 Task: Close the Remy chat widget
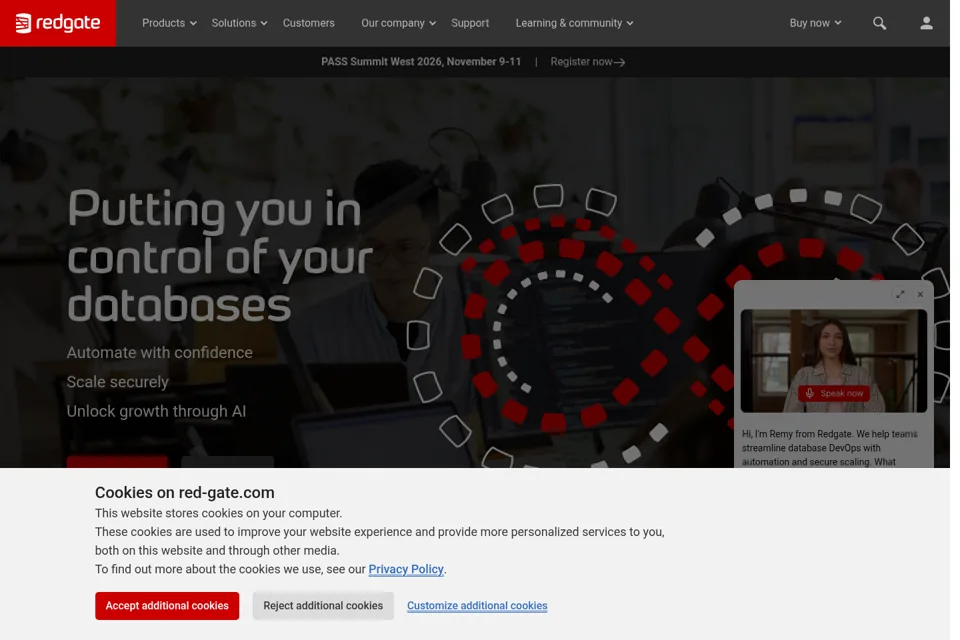920,295
